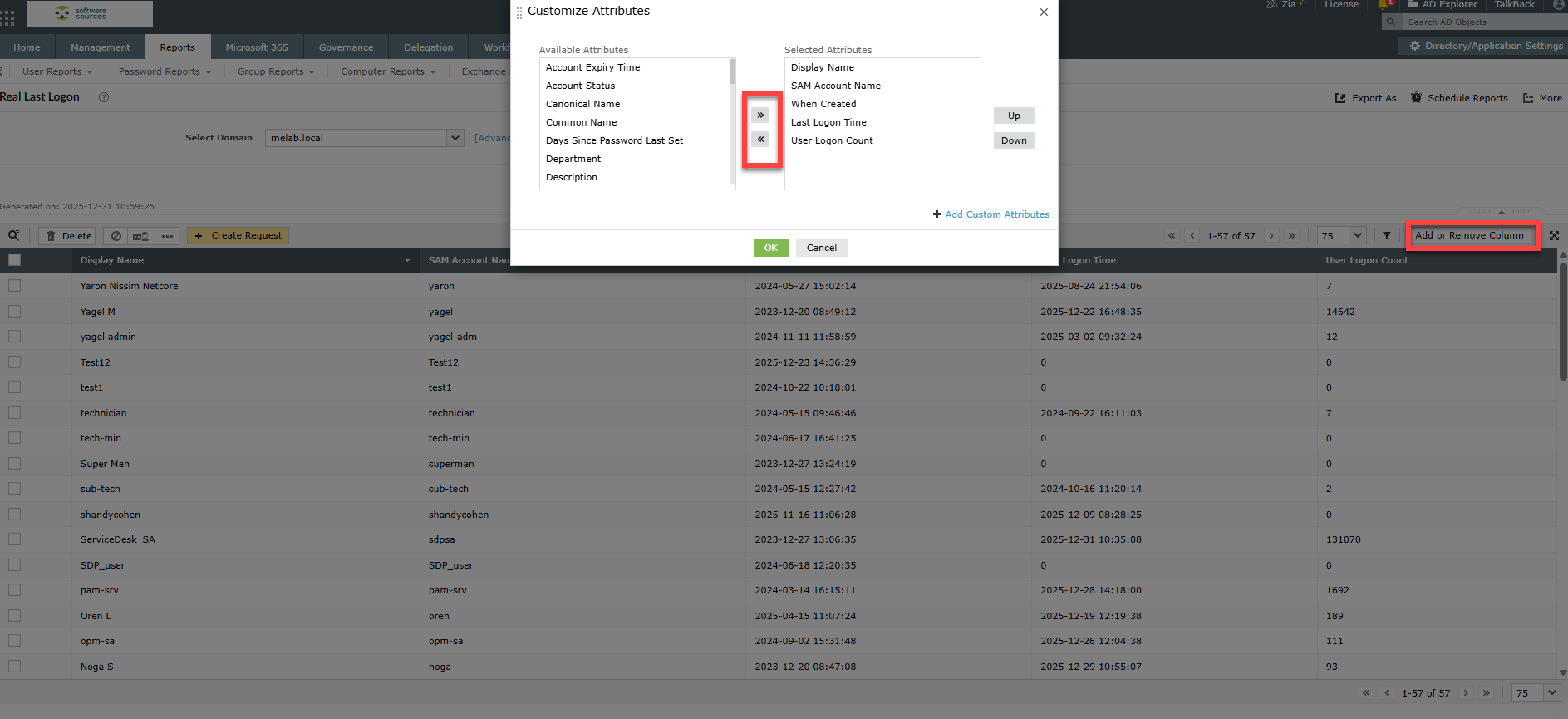The width and height of the screenshot is (1568, 719).
Task: Toggle the select-all checkbox in table header
Action: (x=14, y=260)
